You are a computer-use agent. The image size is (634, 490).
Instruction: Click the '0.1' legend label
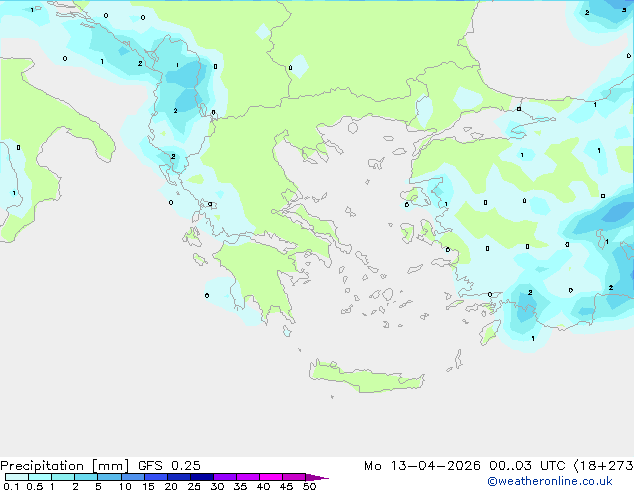pos(11,486)
